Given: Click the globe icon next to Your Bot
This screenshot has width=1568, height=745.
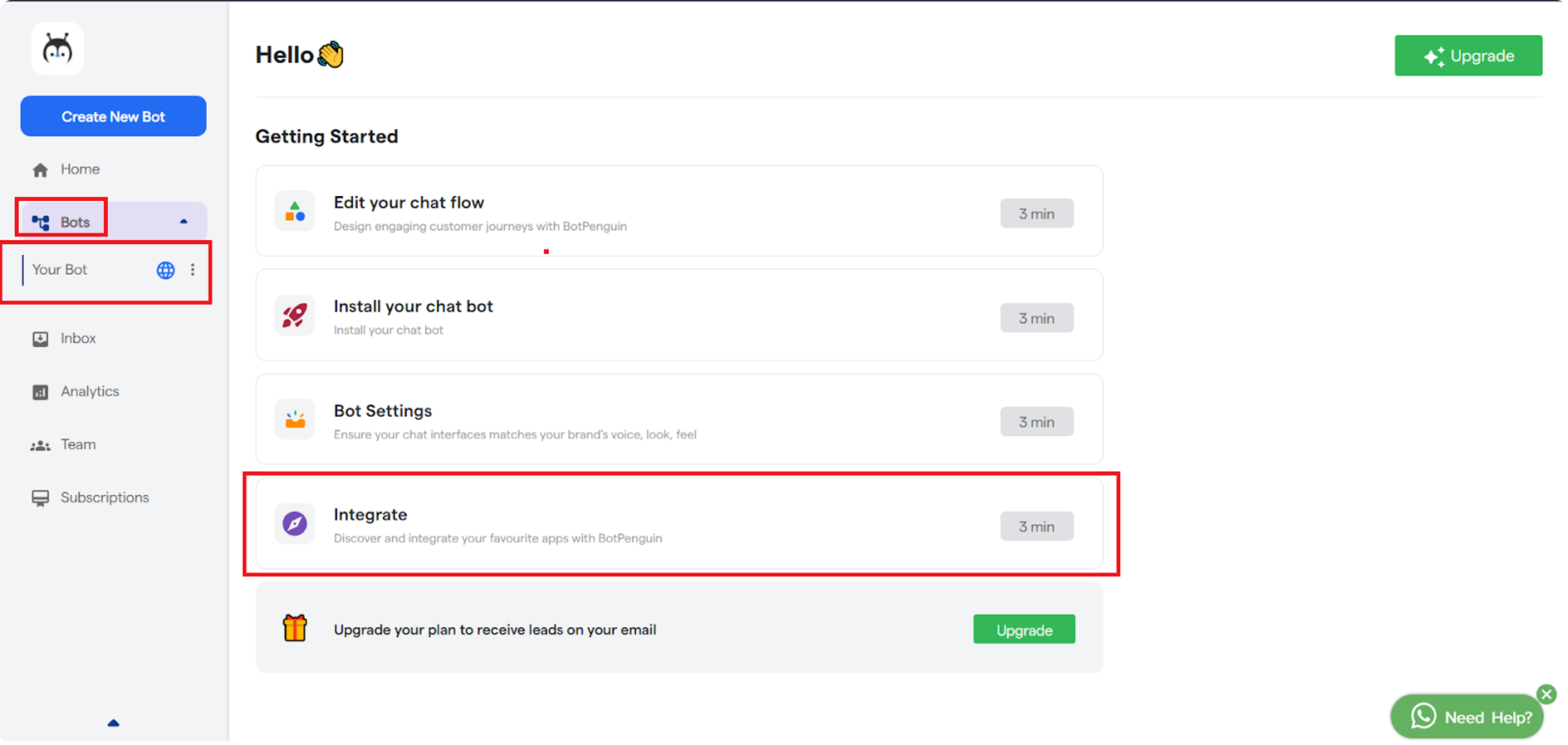Looking at the screenshot, I should click(x=165, y=270).
